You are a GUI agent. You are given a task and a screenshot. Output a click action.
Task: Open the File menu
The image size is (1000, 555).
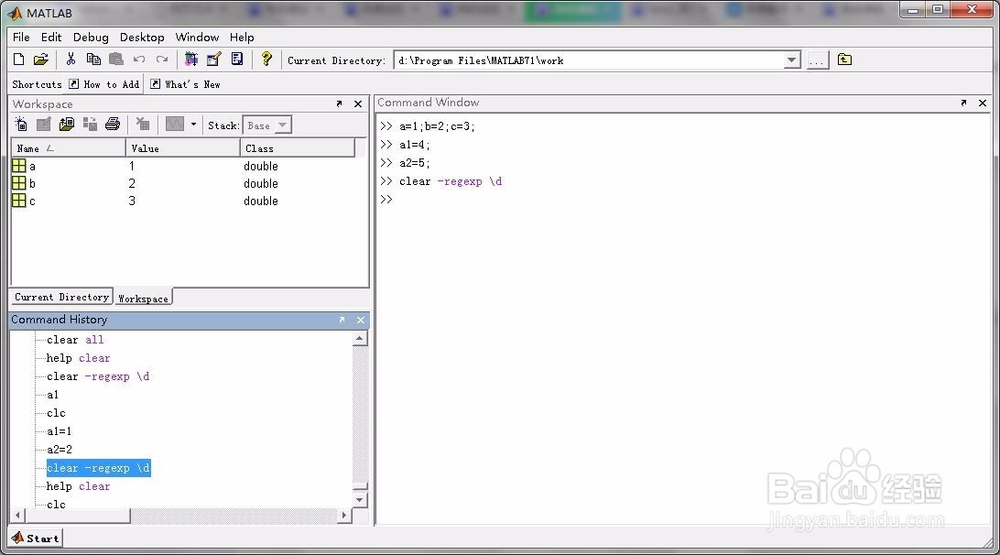[21, 37]
